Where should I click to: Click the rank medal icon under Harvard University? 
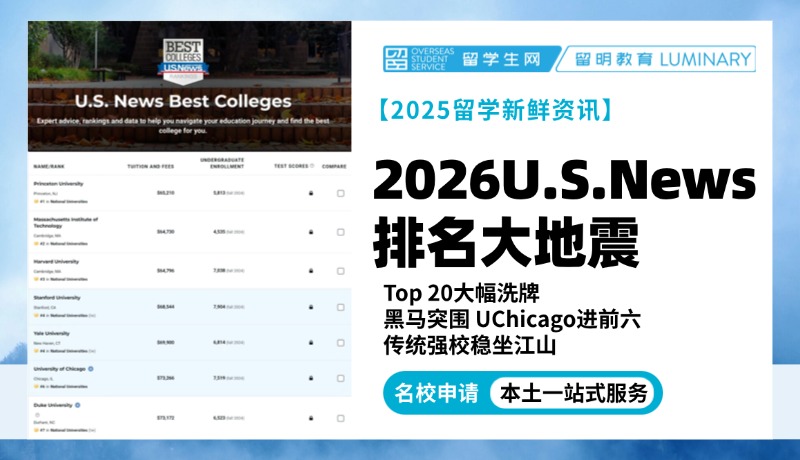coord(36,279)
